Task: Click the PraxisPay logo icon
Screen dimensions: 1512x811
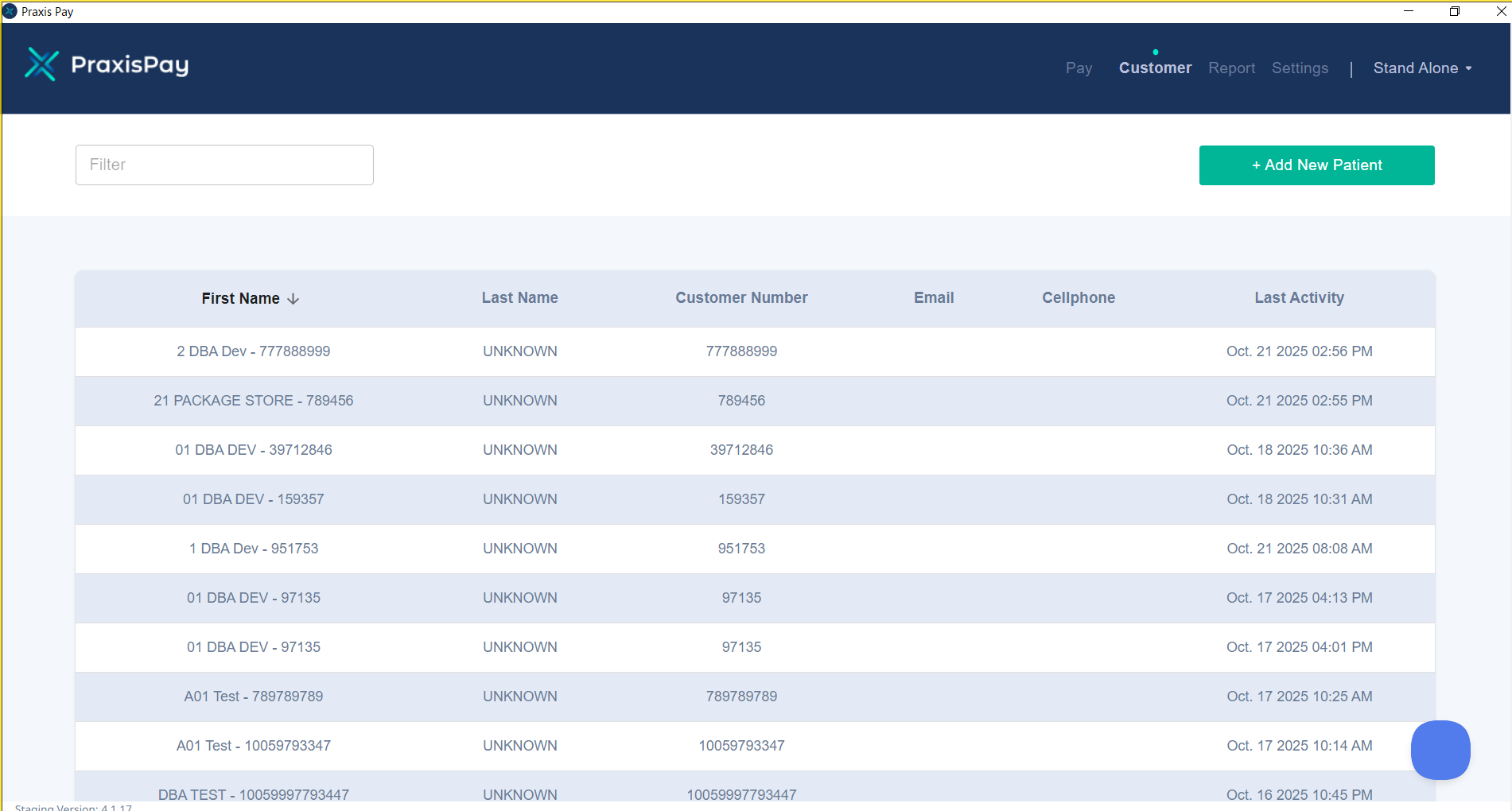Action: pos(41,64)
